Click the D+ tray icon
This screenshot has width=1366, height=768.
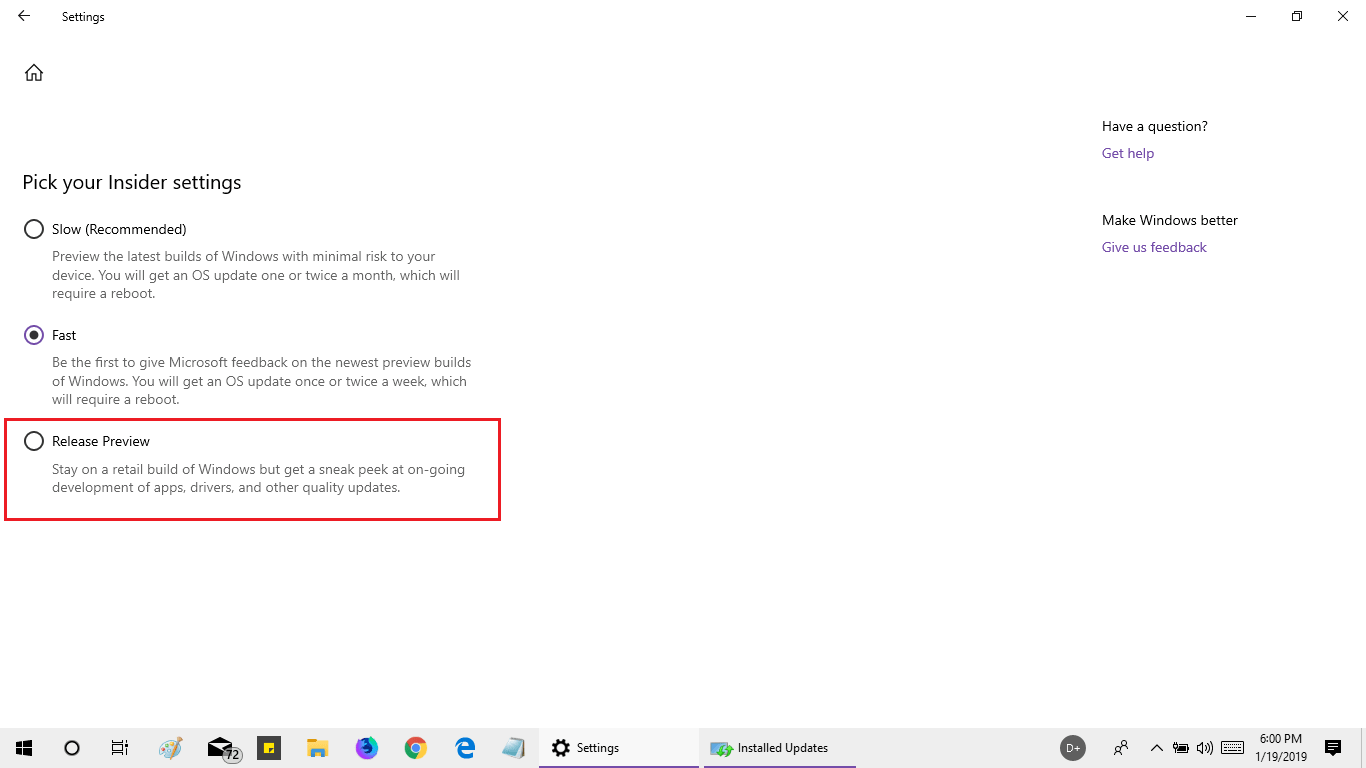point(1073,747)
